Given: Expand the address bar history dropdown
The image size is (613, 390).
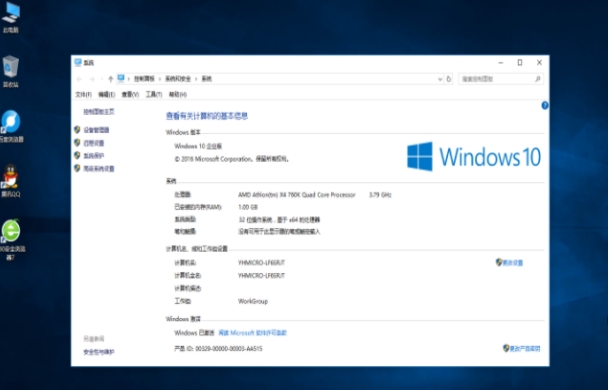Looking at the screenshot, I should coord(440,79).
